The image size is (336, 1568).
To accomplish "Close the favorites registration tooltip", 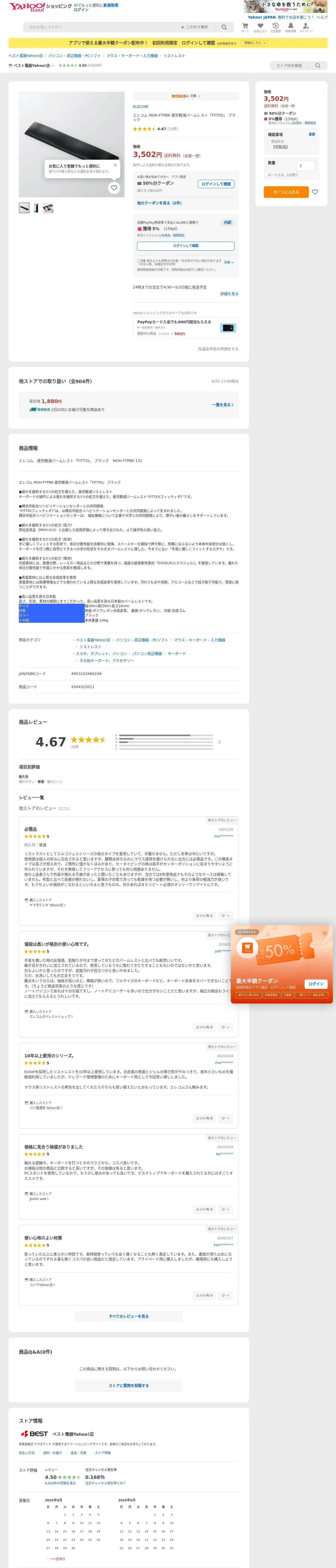I will pos(115,165).
